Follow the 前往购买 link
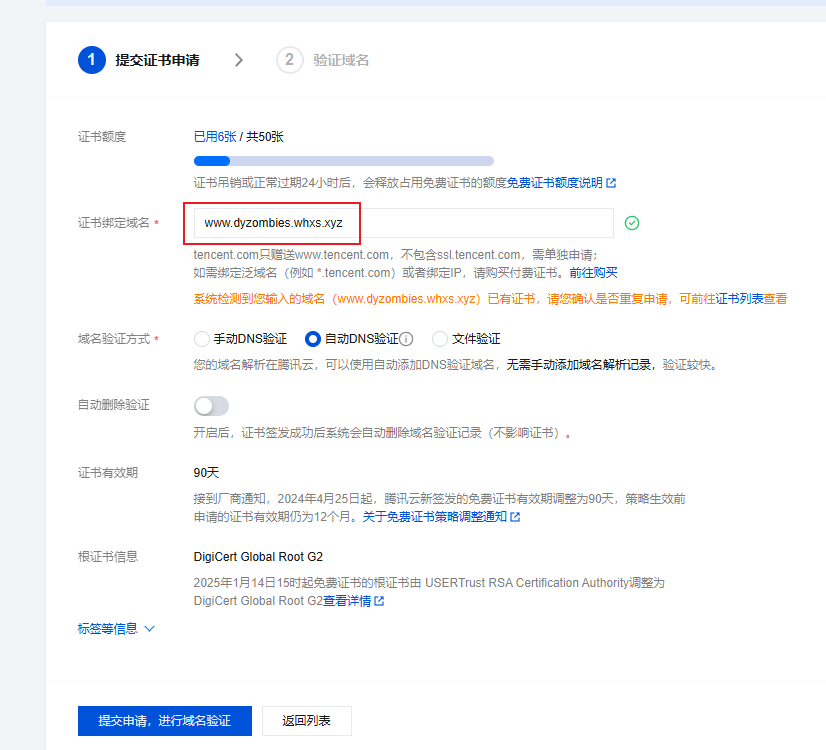826x750 pixels. coord(593,273)
